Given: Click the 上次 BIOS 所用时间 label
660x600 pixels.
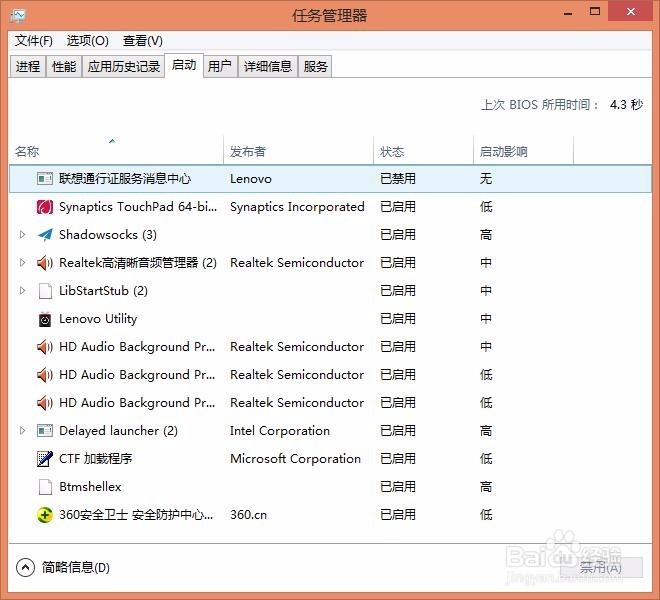Looking at the screenshot, I should pyautogui.click(x=540, y=104).
